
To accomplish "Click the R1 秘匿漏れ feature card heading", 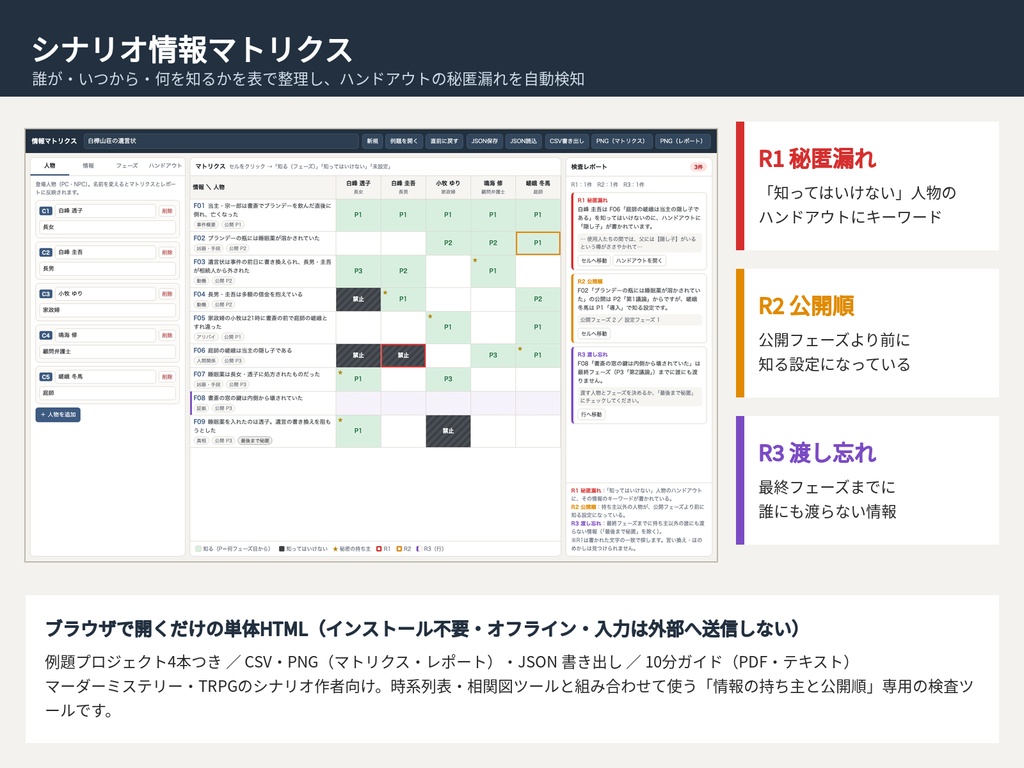I will (x=817, y=159).
